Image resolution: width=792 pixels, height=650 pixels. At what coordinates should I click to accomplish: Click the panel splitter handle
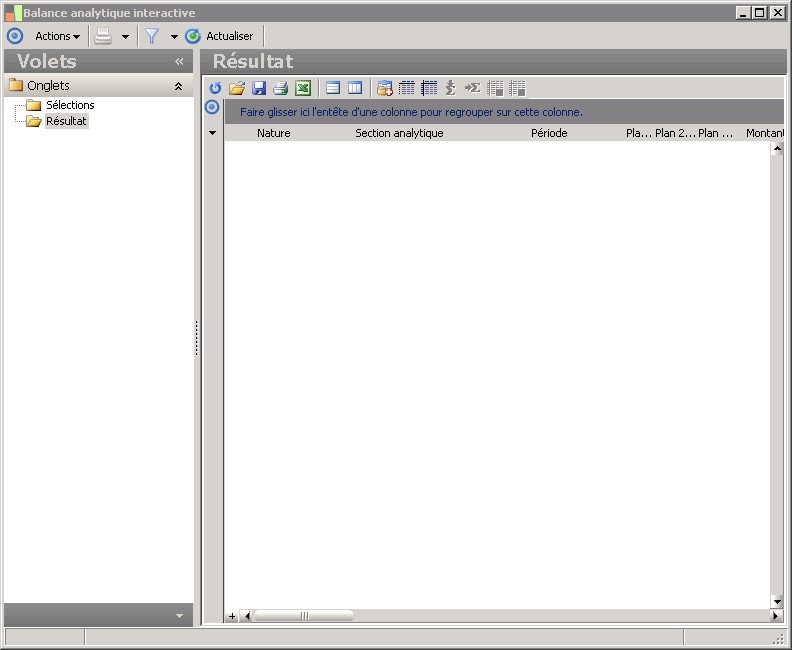[196, 338]
